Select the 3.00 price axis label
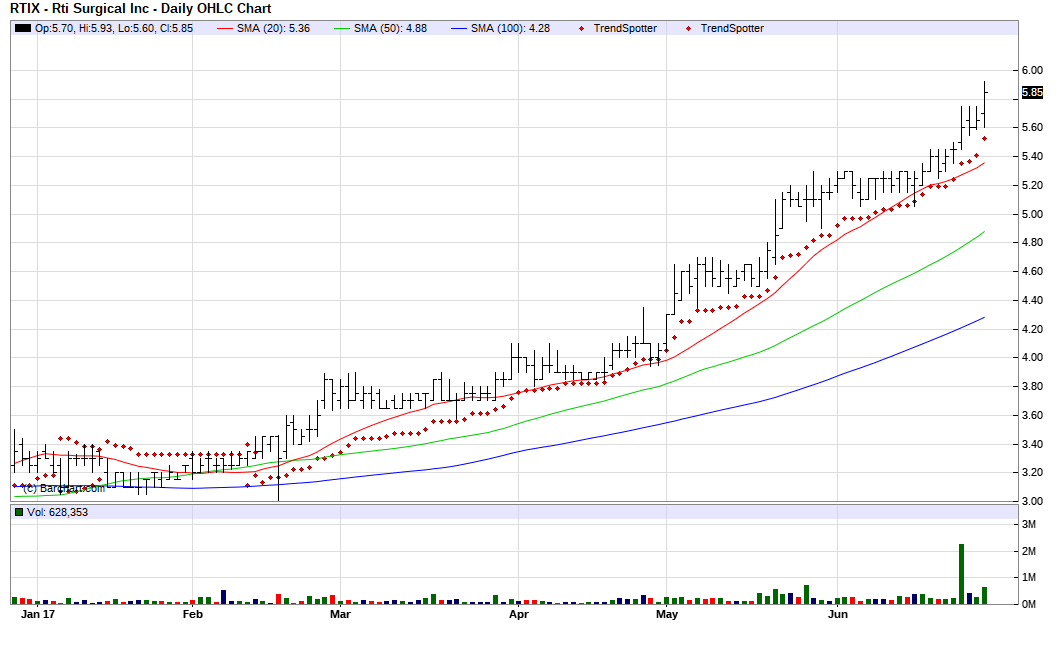This screenshot has height=645, width=1060. [1032, 501]
